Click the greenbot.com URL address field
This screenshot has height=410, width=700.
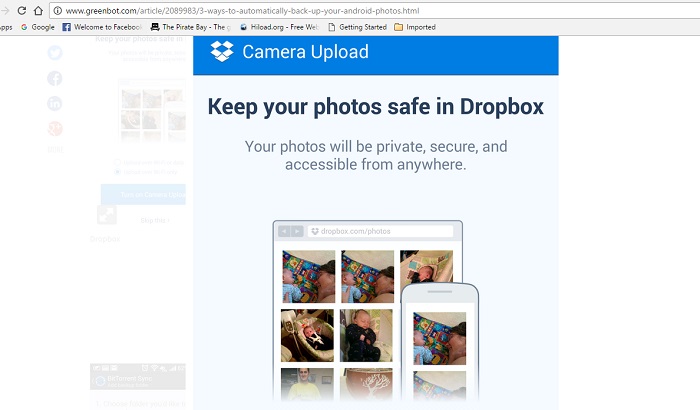coord(300,10)
